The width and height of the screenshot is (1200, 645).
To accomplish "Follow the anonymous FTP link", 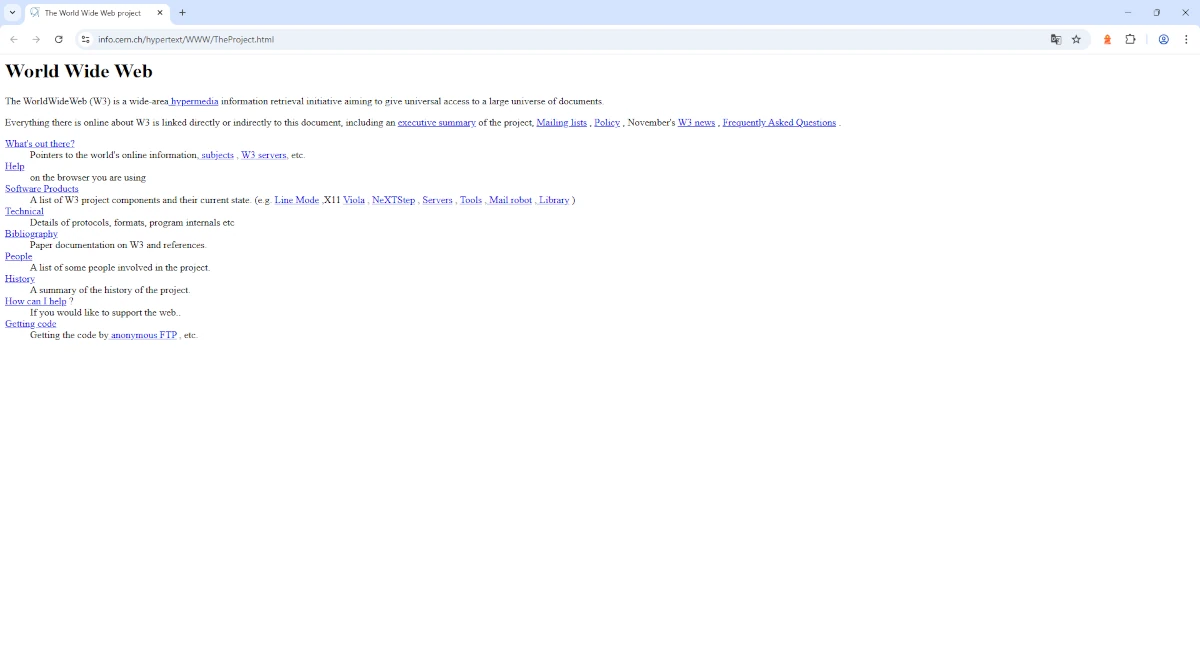I will click(x=144, y=335).
